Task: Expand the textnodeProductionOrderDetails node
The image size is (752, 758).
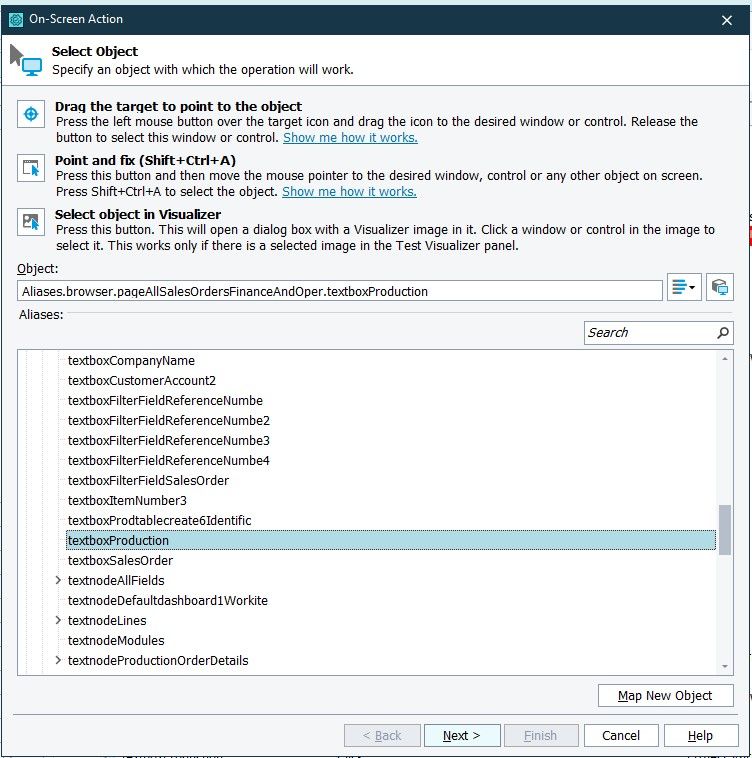Action: pos(58,660)
